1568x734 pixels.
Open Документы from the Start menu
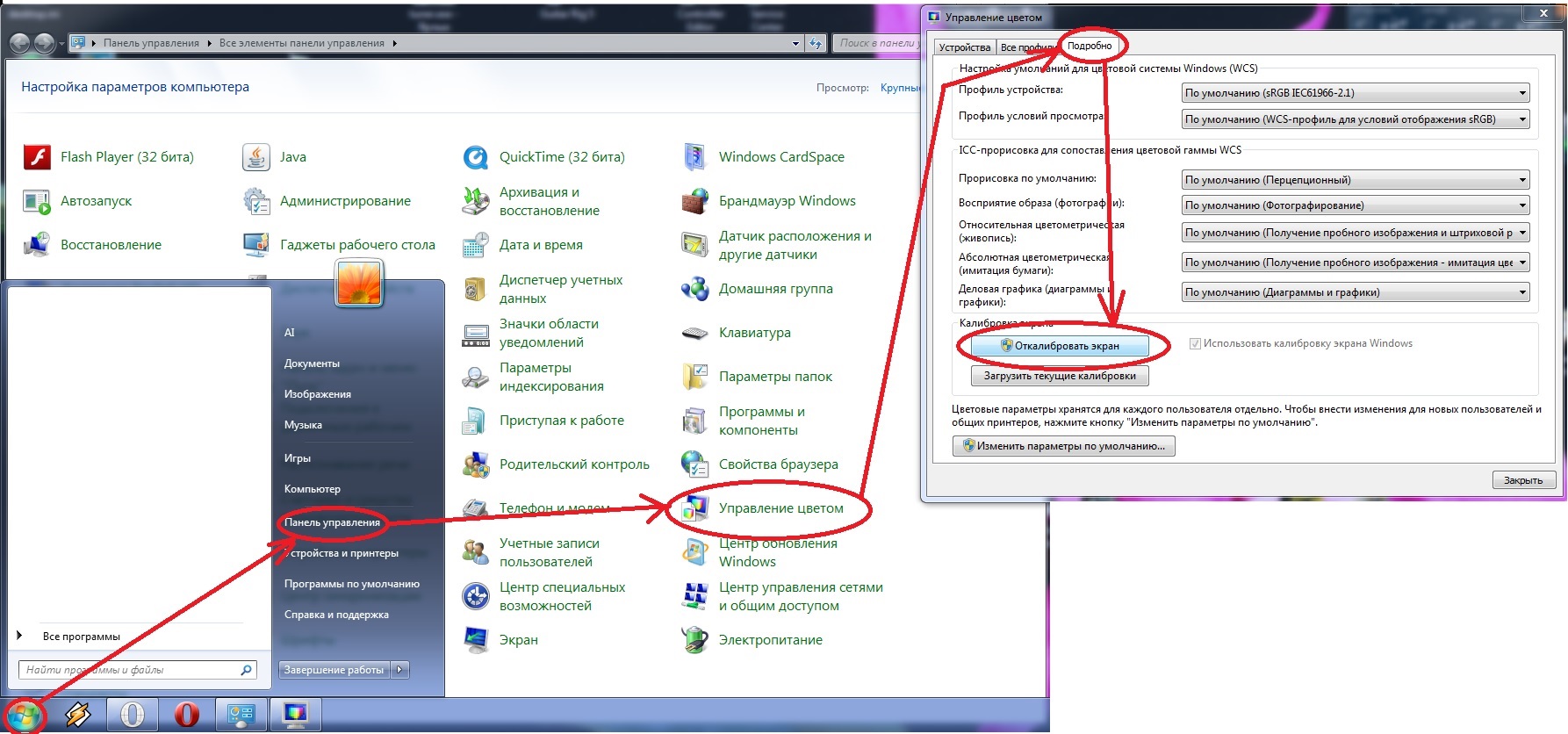tap(312, 363)
